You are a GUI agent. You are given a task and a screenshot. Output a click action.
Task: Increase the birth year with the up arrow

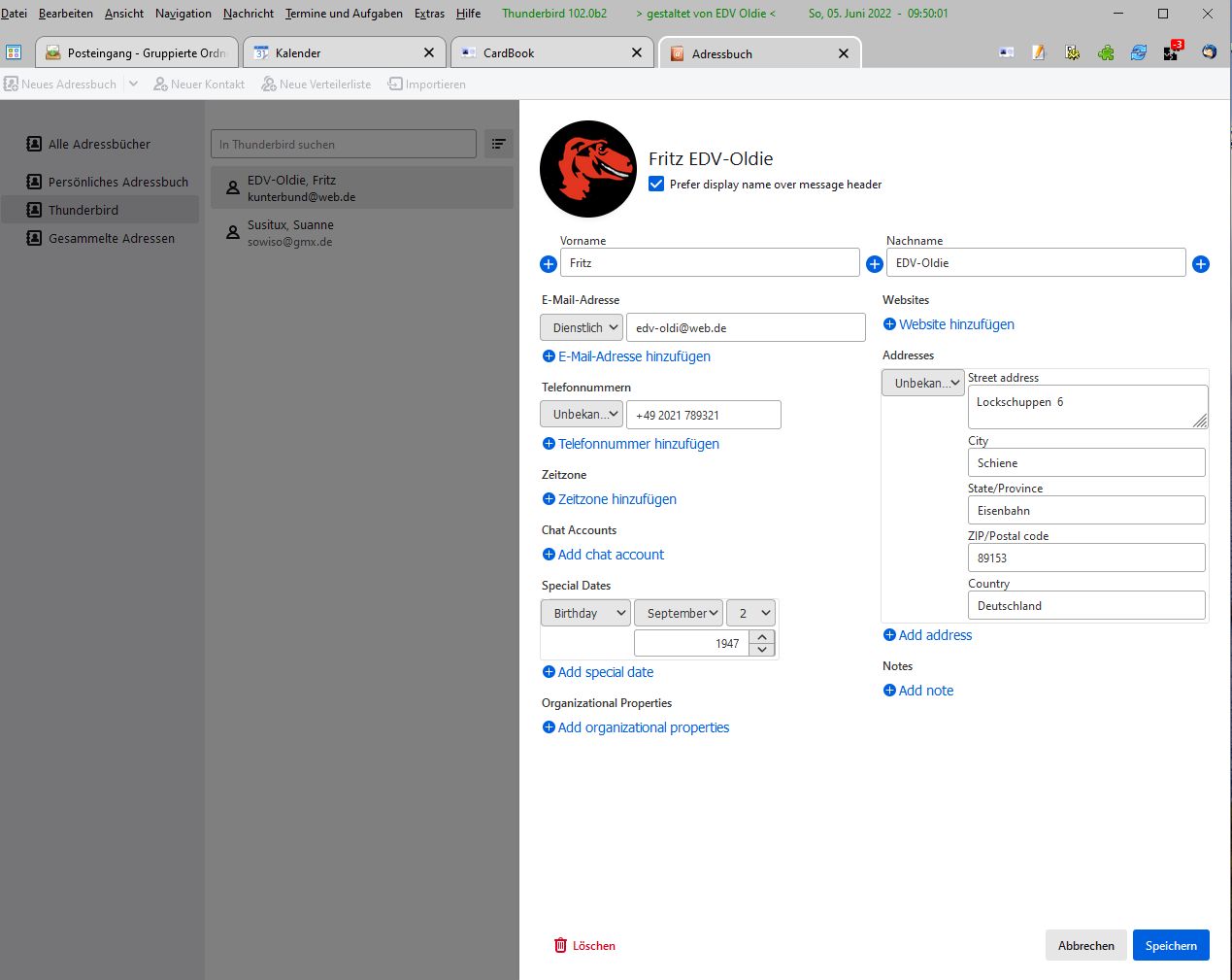pos(762,637)
